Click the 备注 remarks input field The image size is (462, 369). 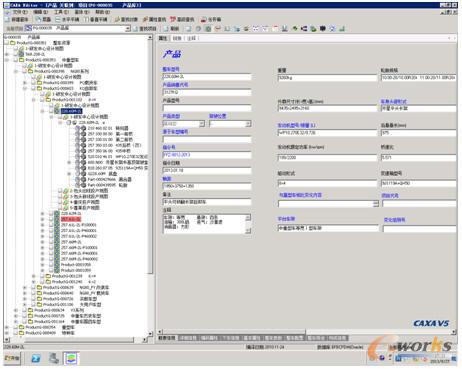(x=207, y=202)
